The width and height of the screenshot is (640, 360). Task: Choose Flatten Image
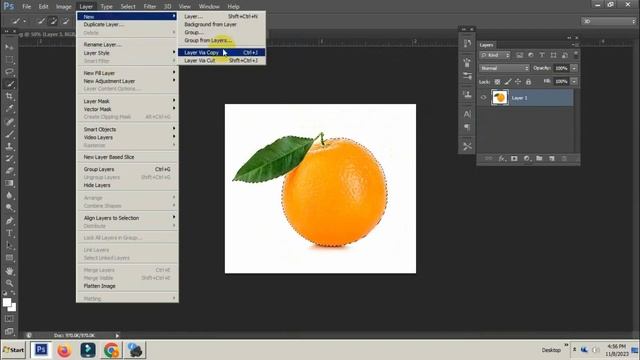pos(127,286)
